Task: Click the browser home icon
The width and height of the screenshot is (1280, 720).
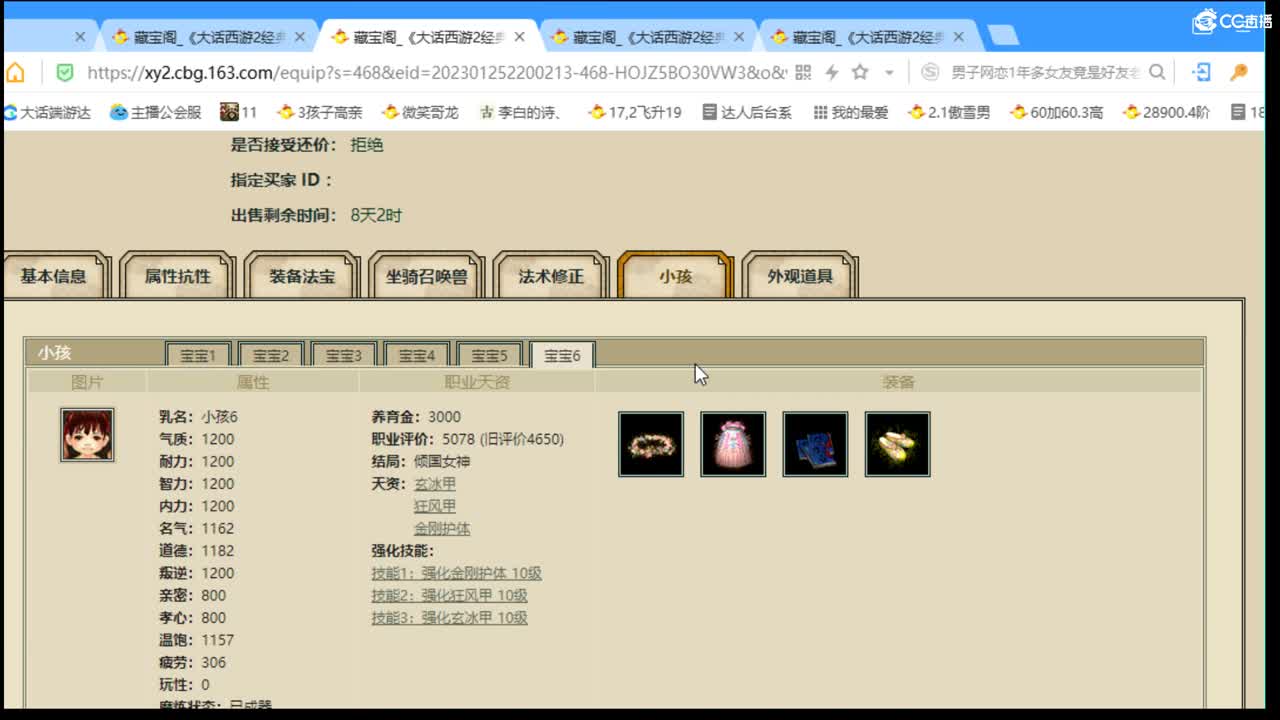Action: point(15,72)
